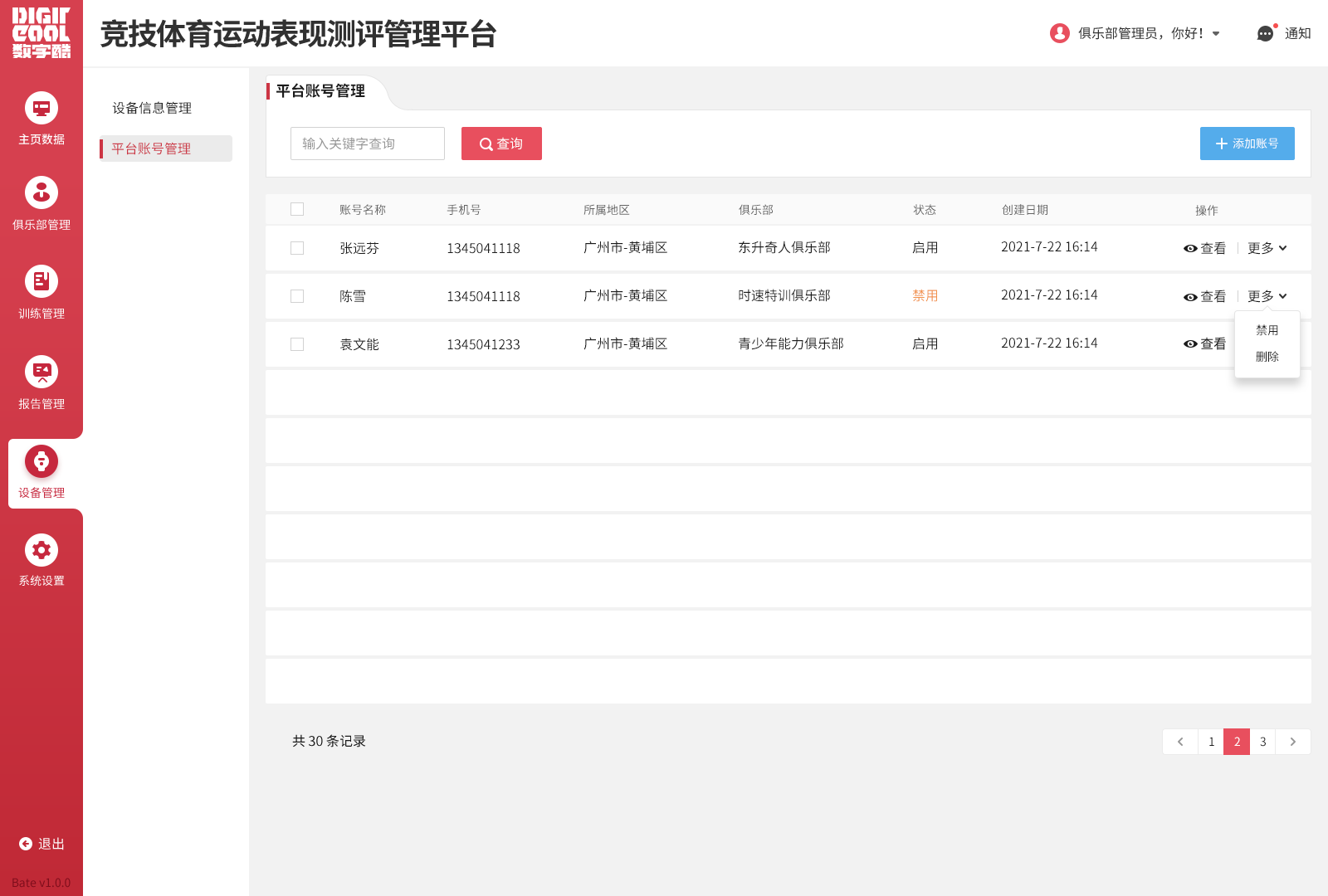This screenshot has height=896, width=1328.
Task: Go to page 3
Action: [x=1262, y=742]
